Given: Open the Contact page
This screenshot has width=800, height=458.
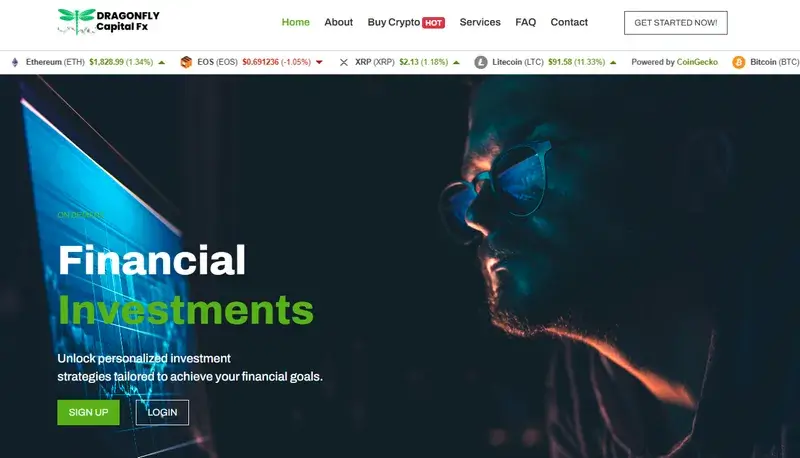Looking at the screenshot, I should tap(569, 22).
